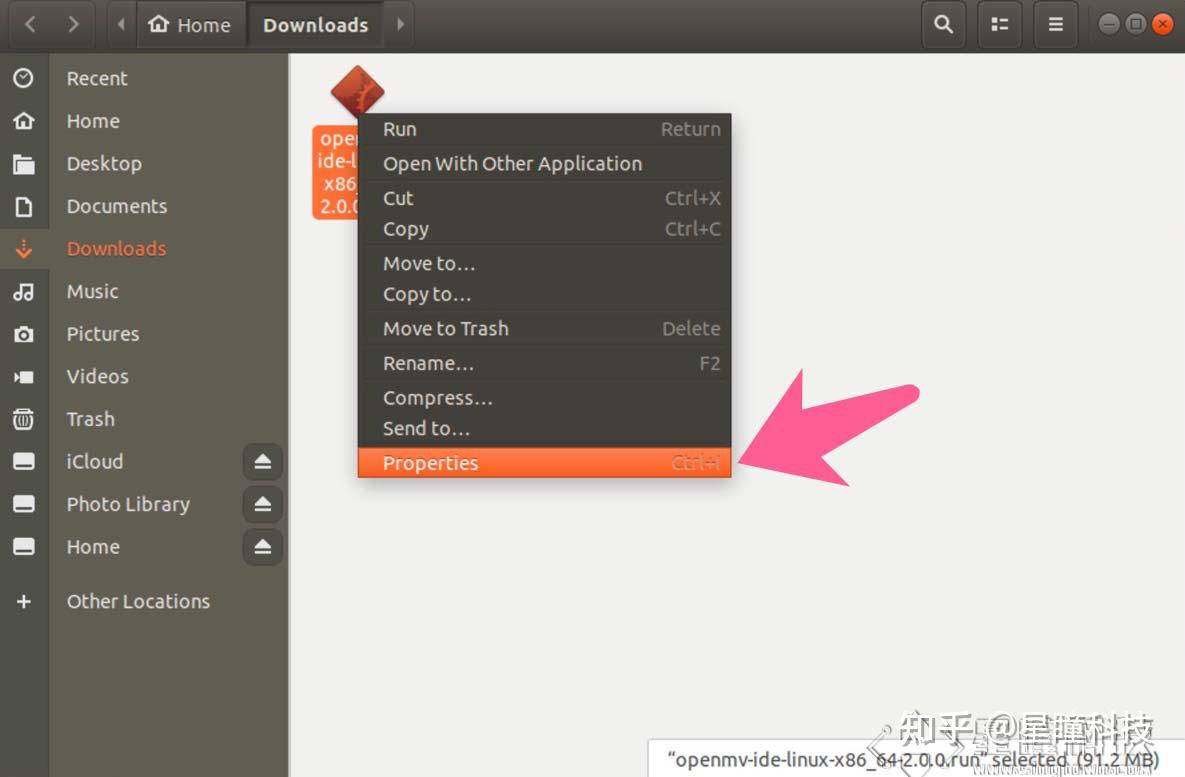Click the chevron after the Downloads tab
The width and height of the screenshot is (1185, 777).
[400, 24]
